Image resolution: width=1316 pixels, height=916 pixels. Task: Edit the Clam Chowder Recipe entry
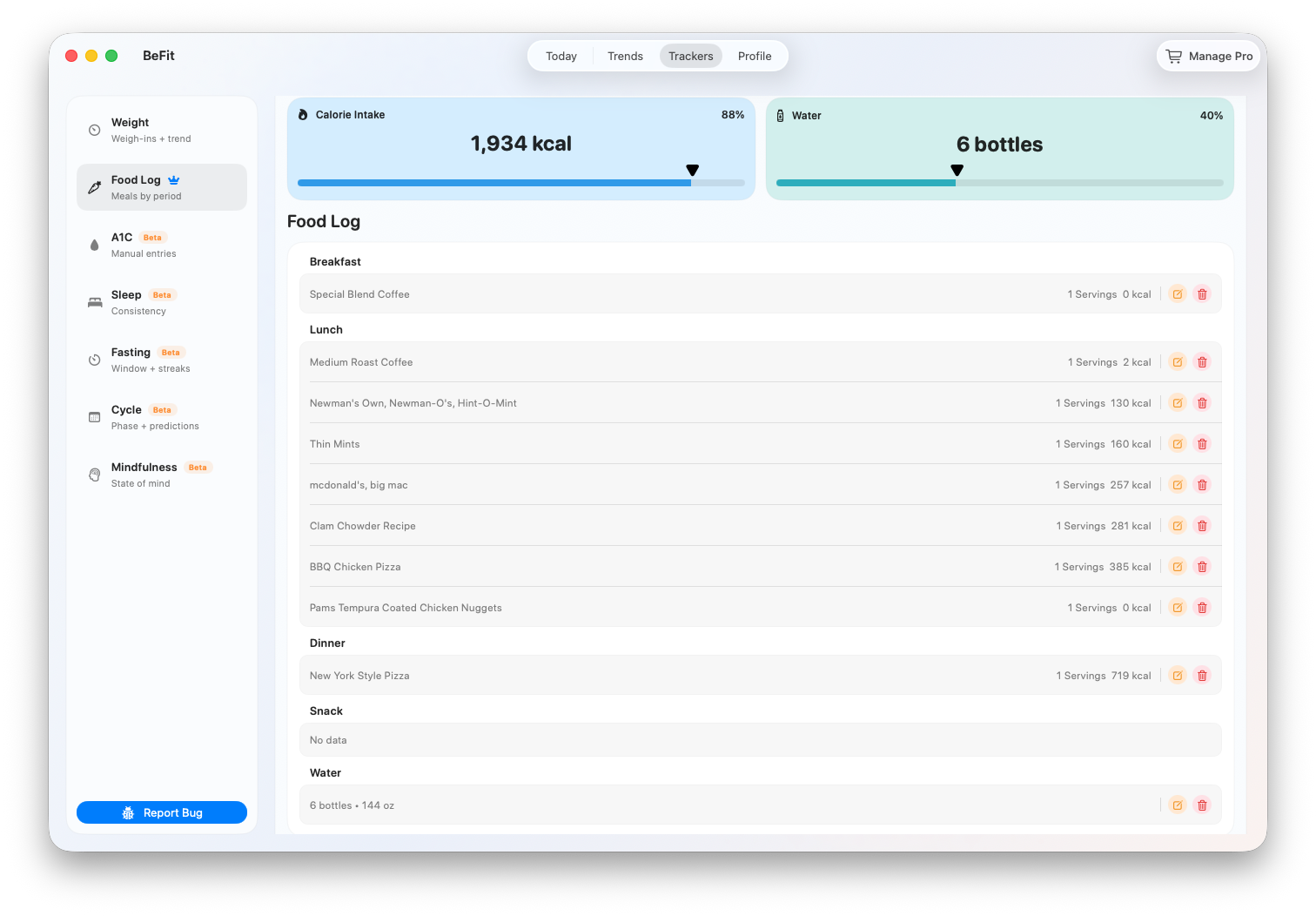(1178, 526)
